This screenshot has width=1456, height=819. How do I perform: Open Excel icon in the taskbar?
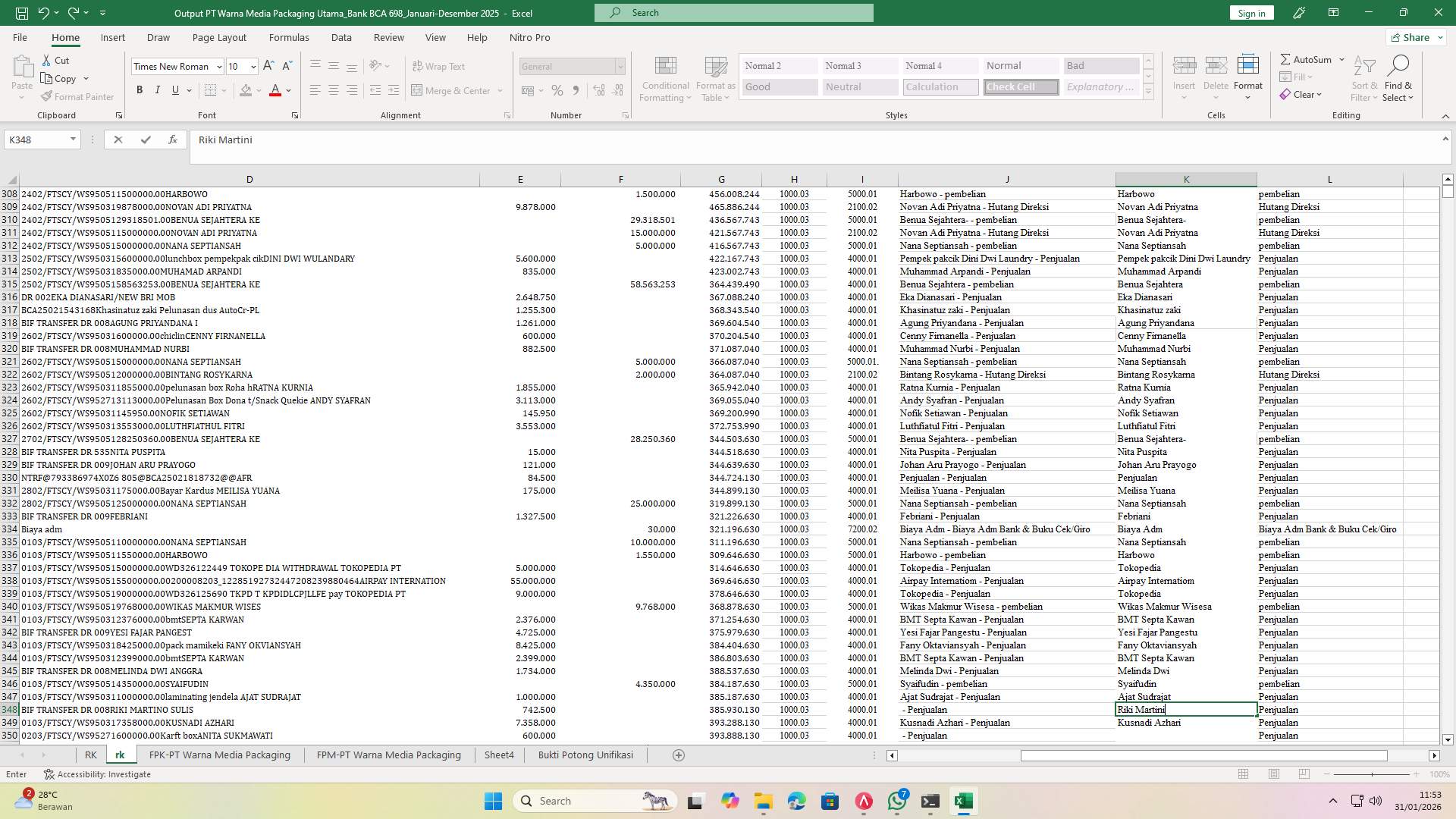click(964, 801)
